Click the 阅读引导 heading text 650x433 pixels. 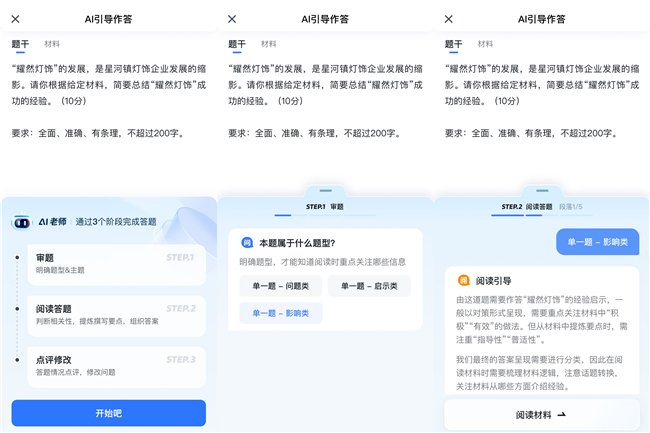tap(493, 281)
